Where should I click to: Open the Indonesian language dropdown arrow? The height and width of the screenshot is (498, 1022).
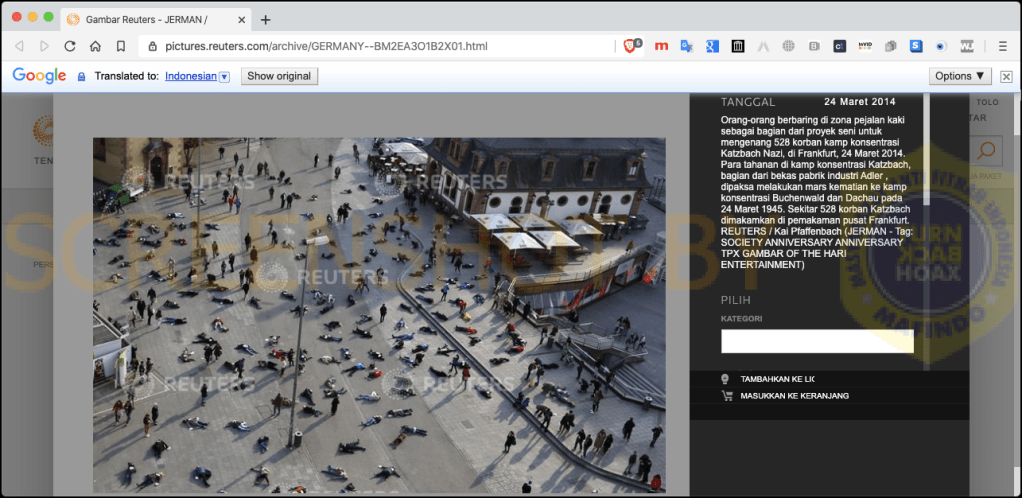coord(224,76)
